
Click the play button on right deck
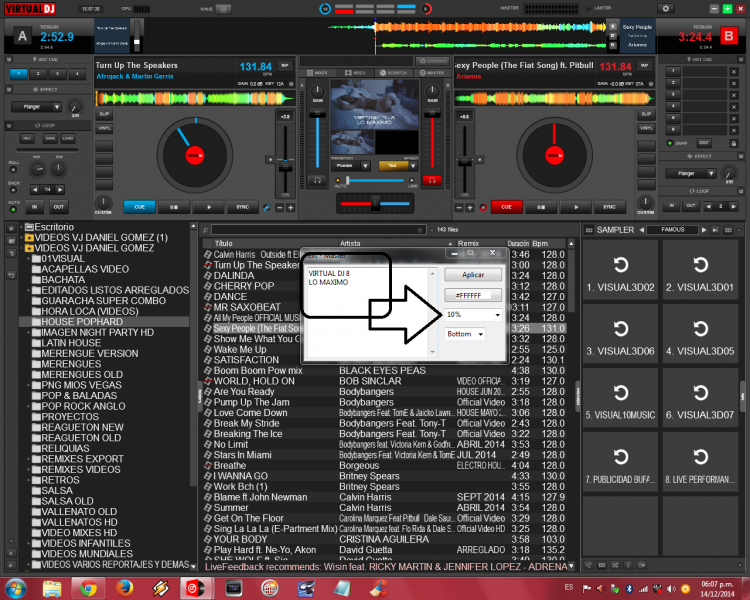coord(576,207)
